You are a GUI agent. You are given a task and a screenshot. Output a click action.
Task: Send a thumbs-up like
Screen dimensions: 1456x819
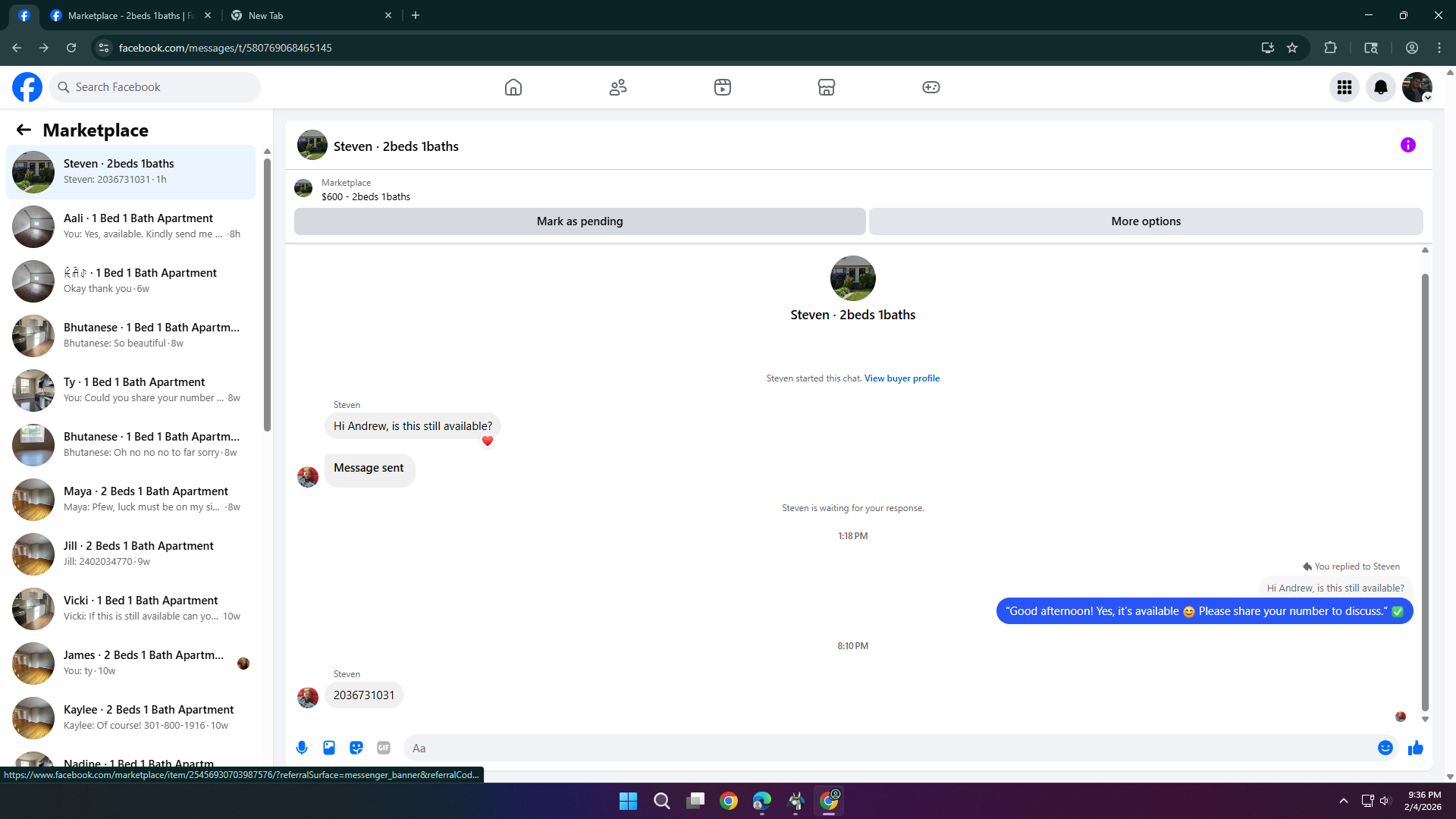(x=1415, y=748)
